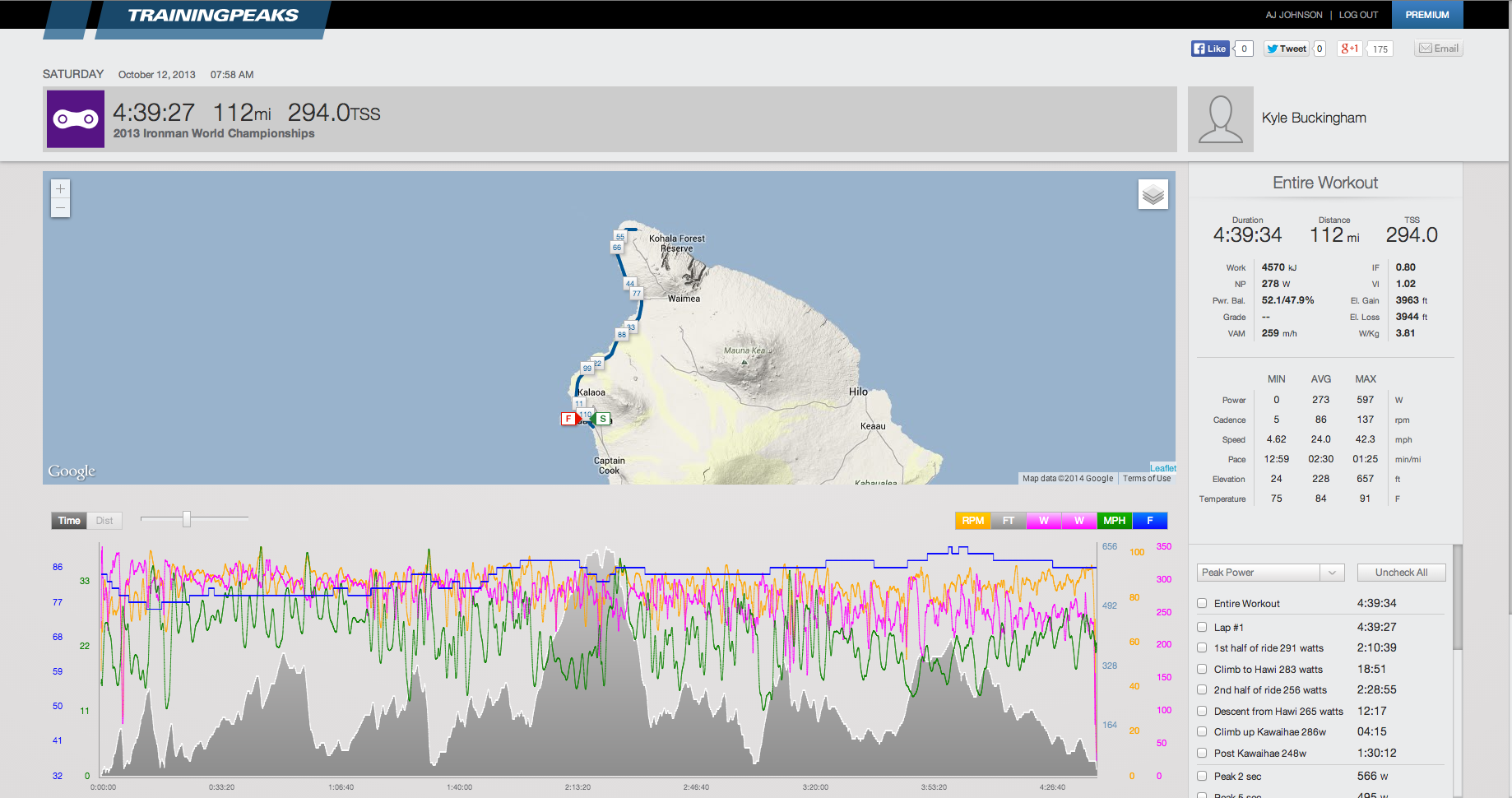1512x798 pixels.
Task: Click the NP value 278 W
Action: click(x=1276, y=284)
